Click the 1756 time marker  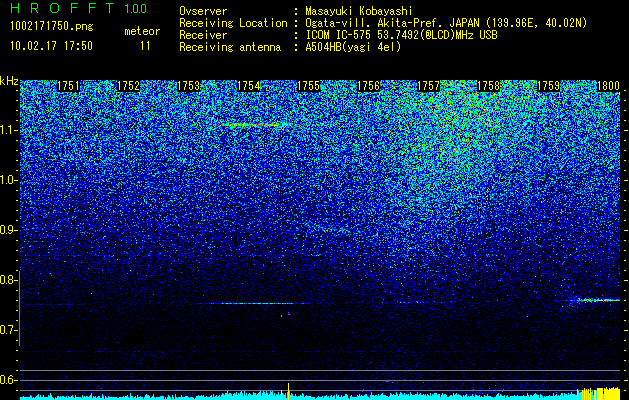point(369,86)
